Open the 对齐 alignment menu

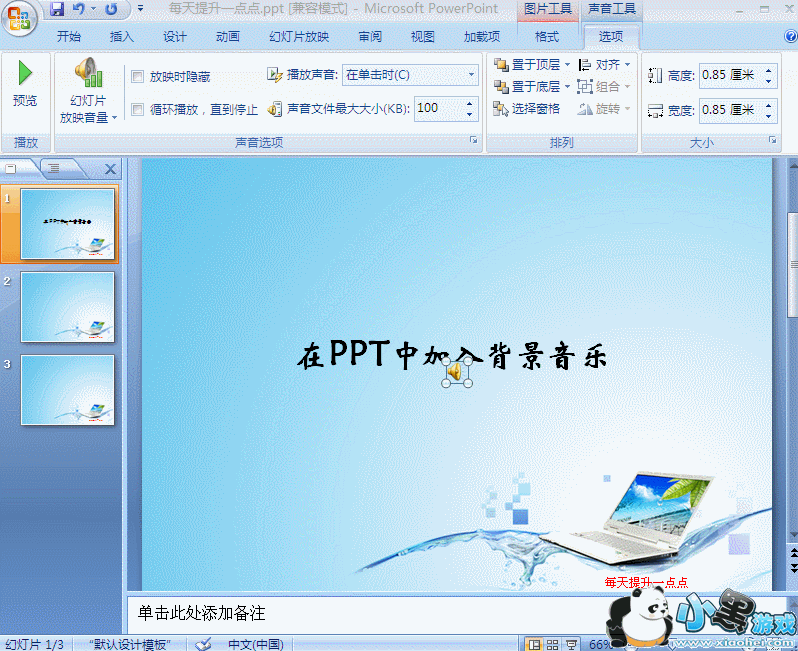(x=604, y=65)
